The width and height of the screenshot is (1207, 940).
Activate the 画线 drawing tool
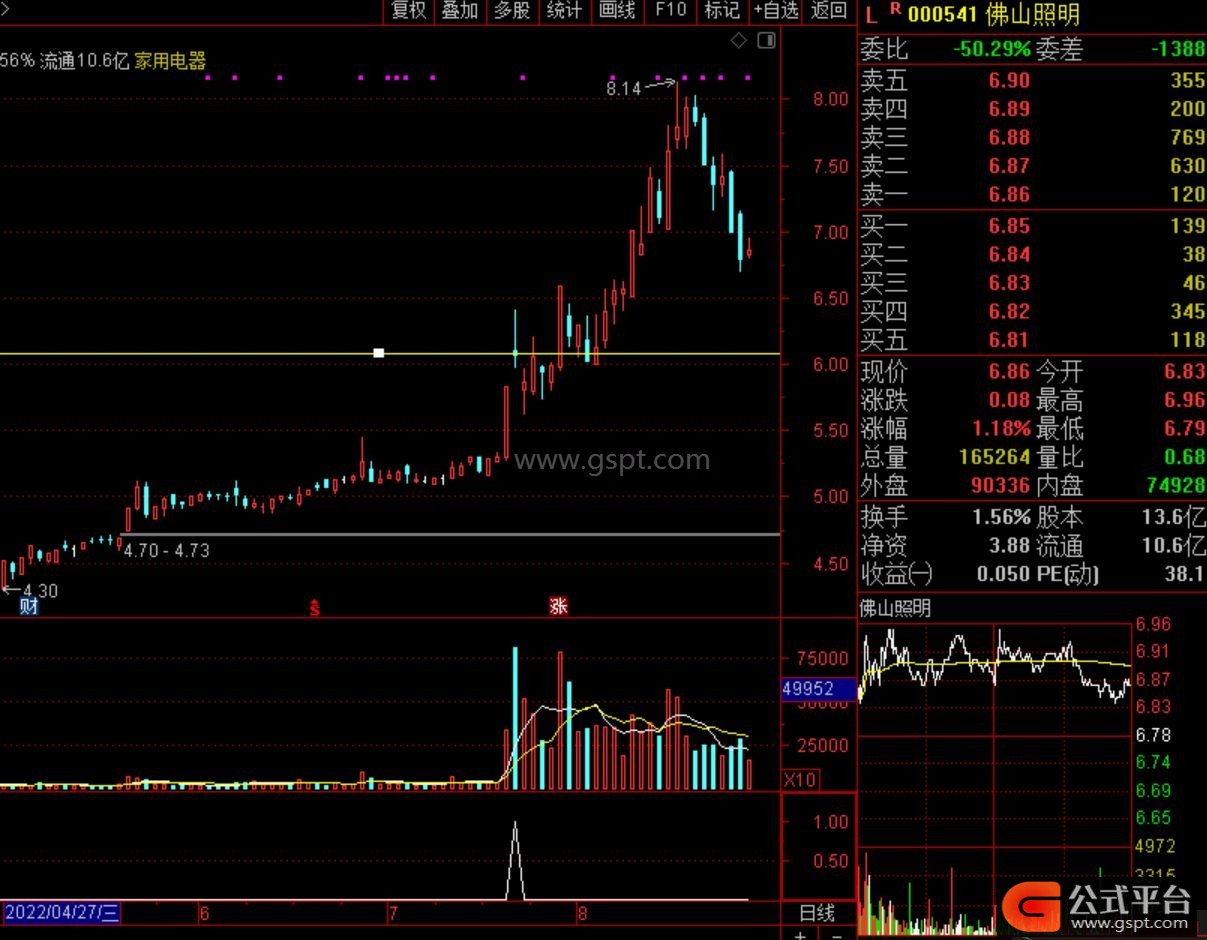(x=617, y=11)
